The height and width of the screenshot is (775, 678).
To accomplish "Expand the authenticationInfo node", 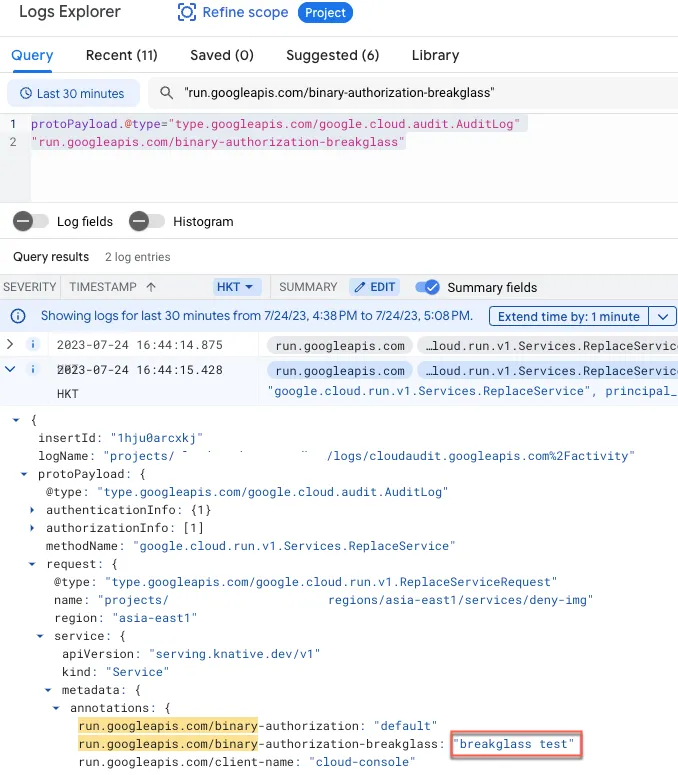I will 32,510.
